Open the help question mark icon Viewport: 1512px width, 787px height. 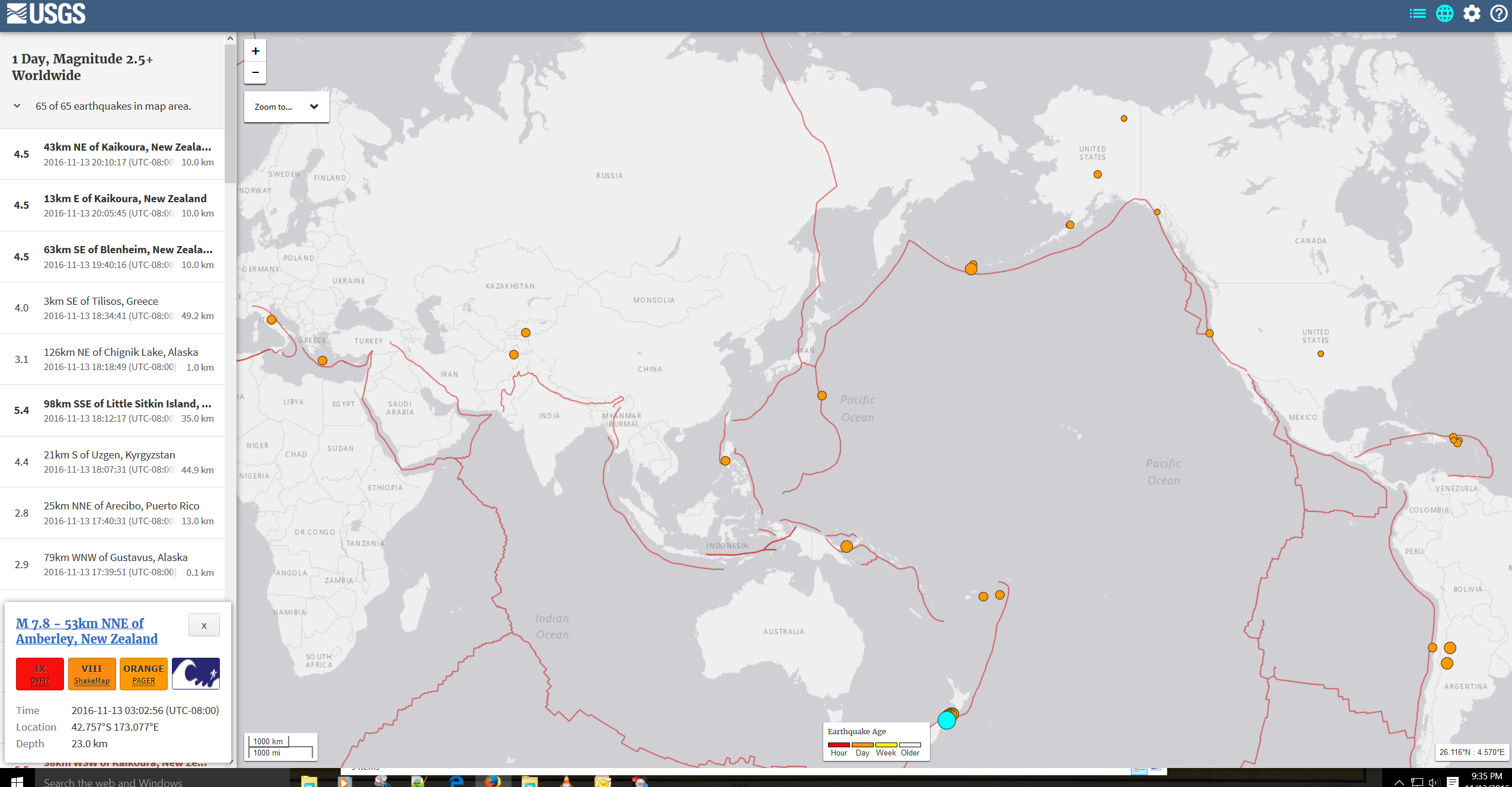click(x=1499, y=14)
